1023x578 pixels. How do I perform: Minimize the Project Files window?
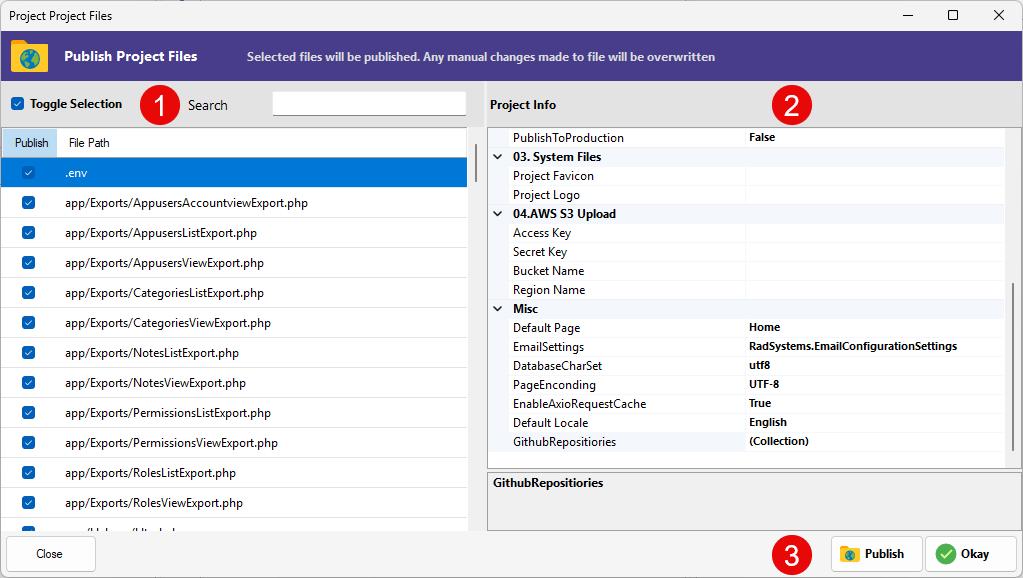[908, 15]
